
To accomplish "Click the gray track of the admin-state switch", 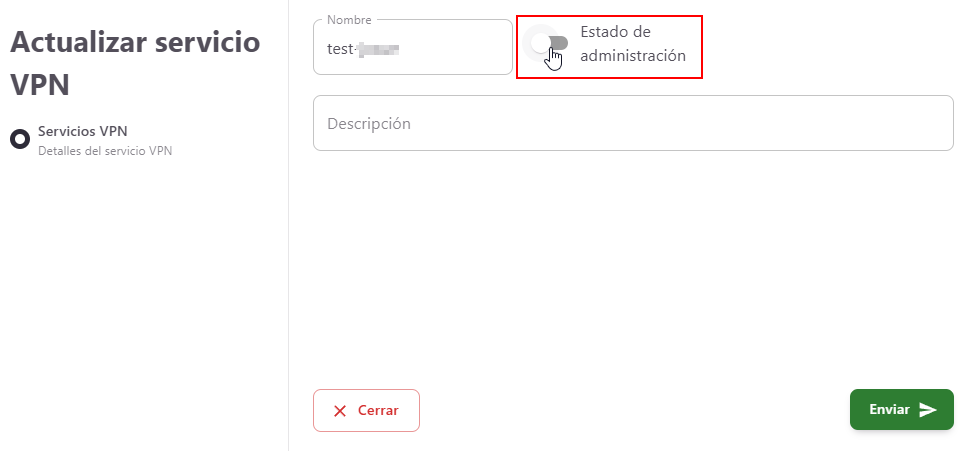I will pyautogui.click(x=560, y=44).
